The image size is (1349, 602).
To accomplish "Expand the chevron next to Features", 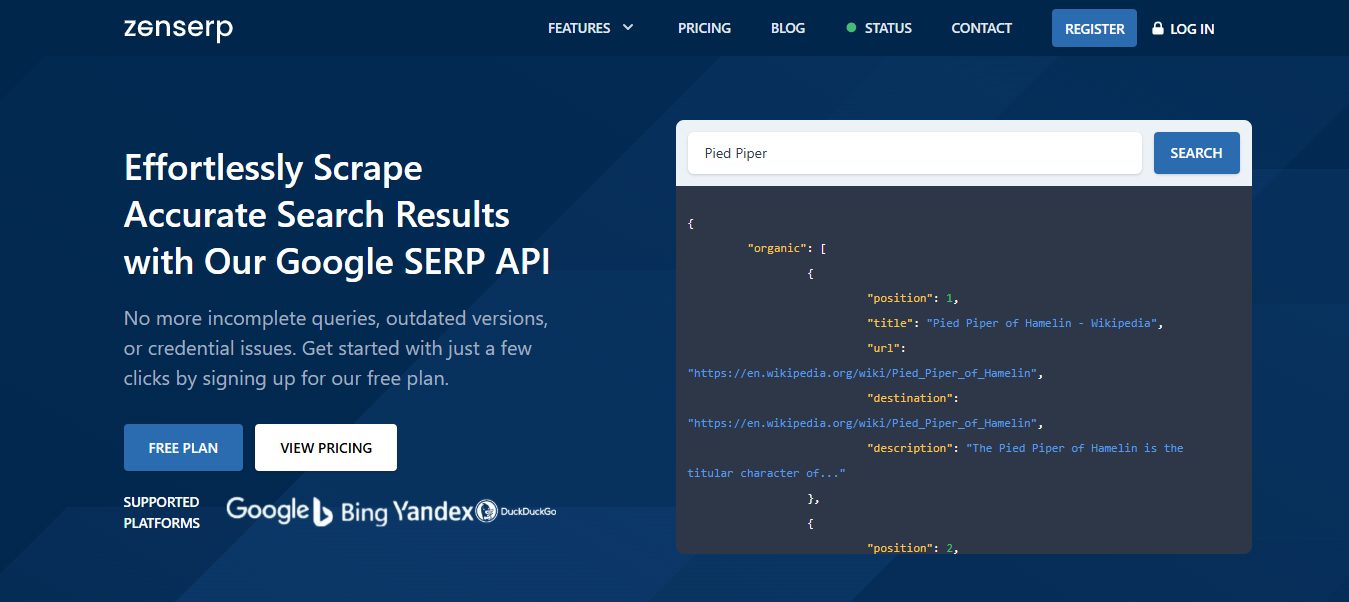I will click(x=628, y=28).
